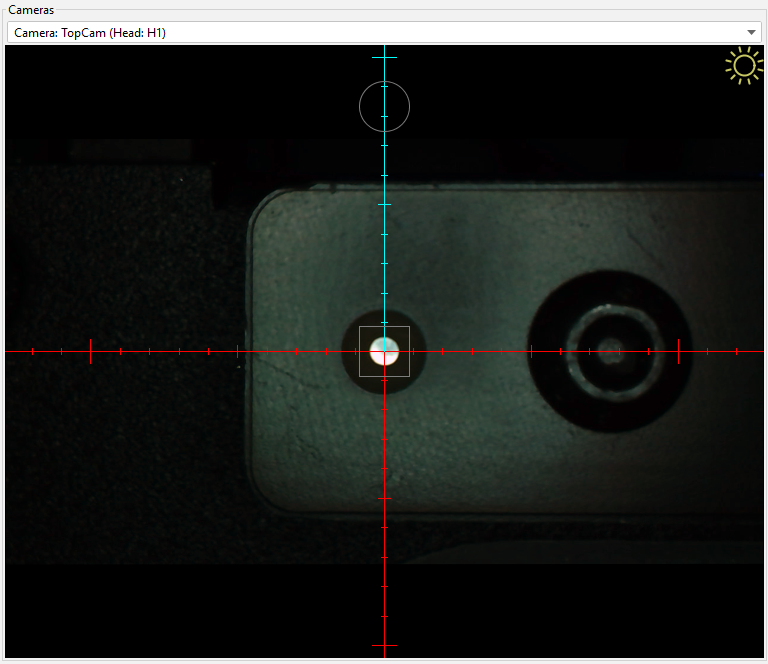Click the square box at reticle center
Screen dimensions: 768x664
[384, 351]
